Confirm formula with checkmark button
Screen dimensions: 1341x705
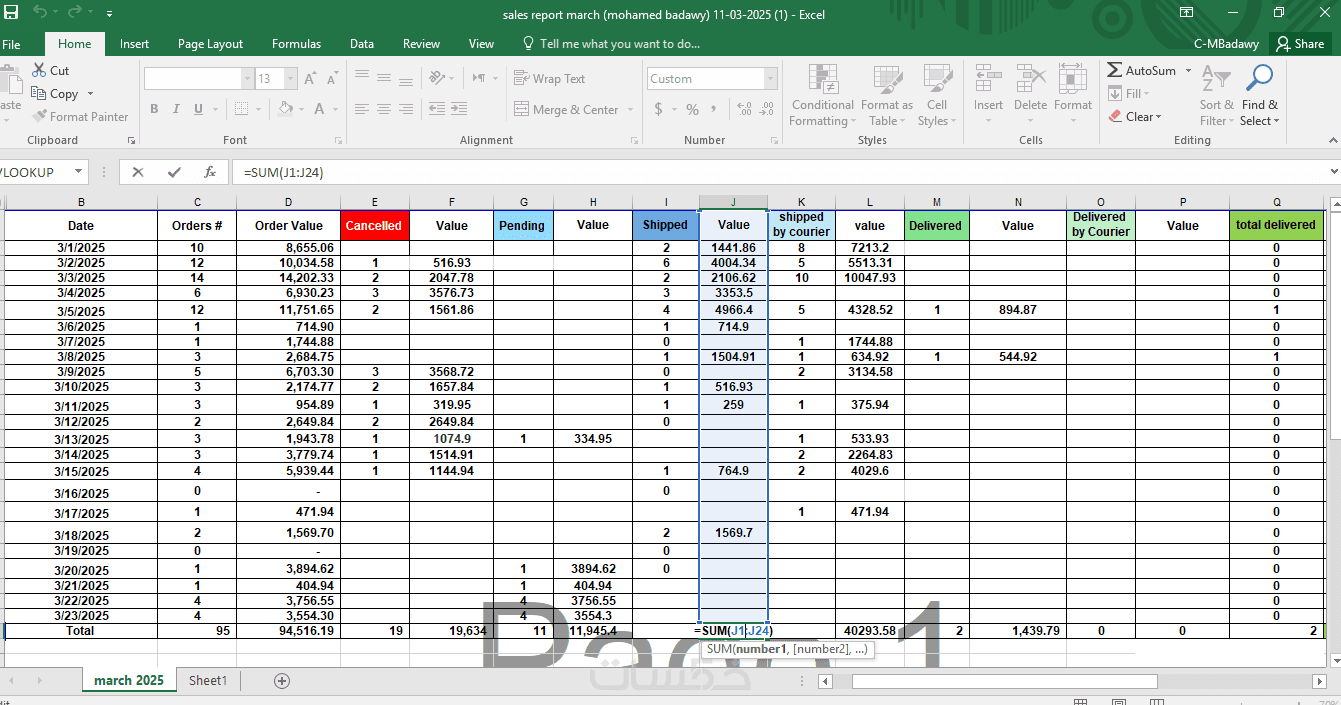click(174, 172)
